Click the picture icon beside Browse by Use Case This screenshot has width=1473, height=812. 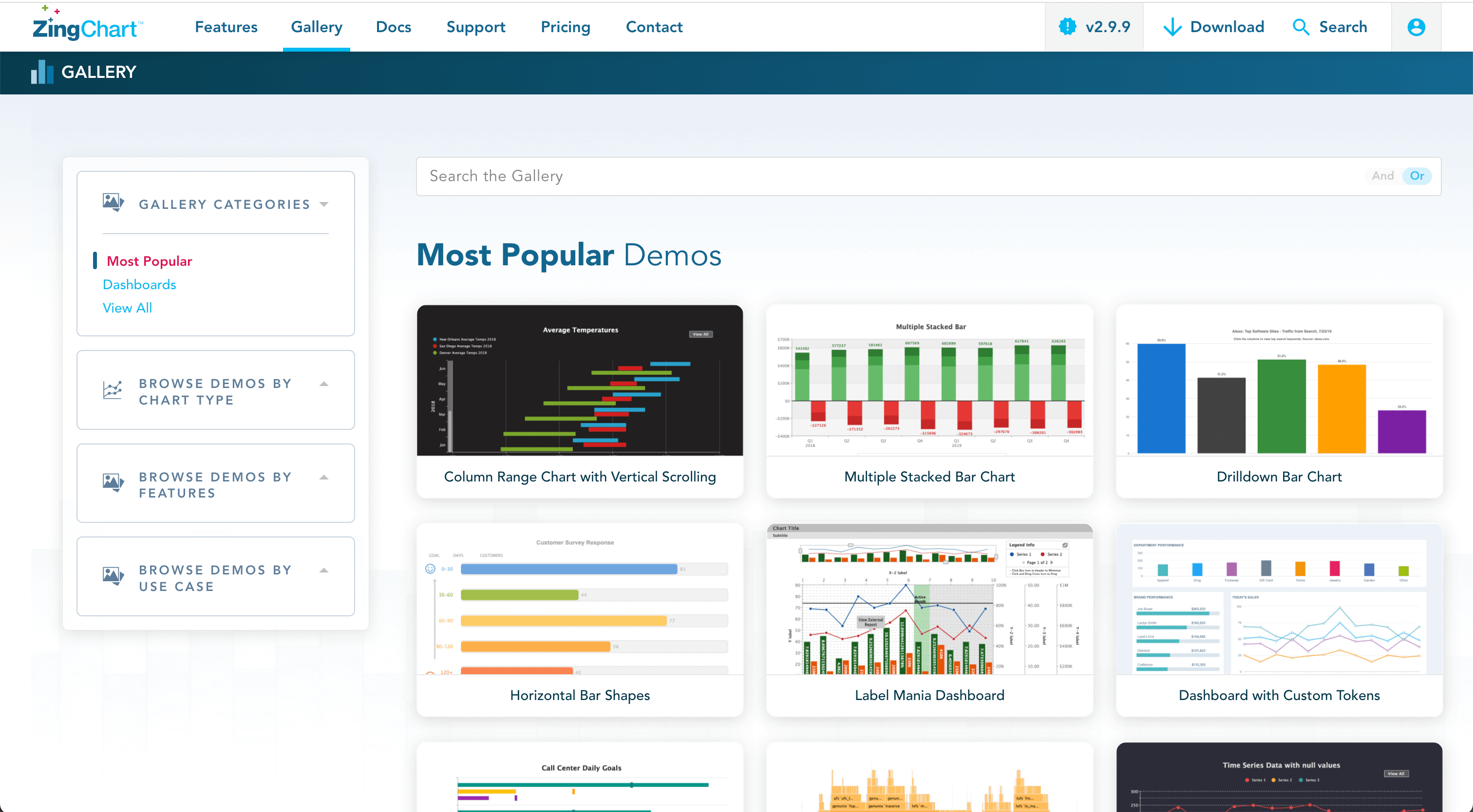(x=113, y=576)
